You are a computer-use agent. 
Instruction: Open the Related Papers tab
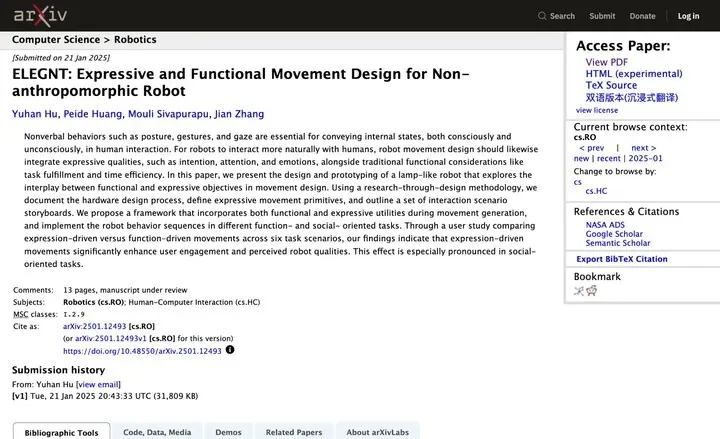click(x=294, y=432)
